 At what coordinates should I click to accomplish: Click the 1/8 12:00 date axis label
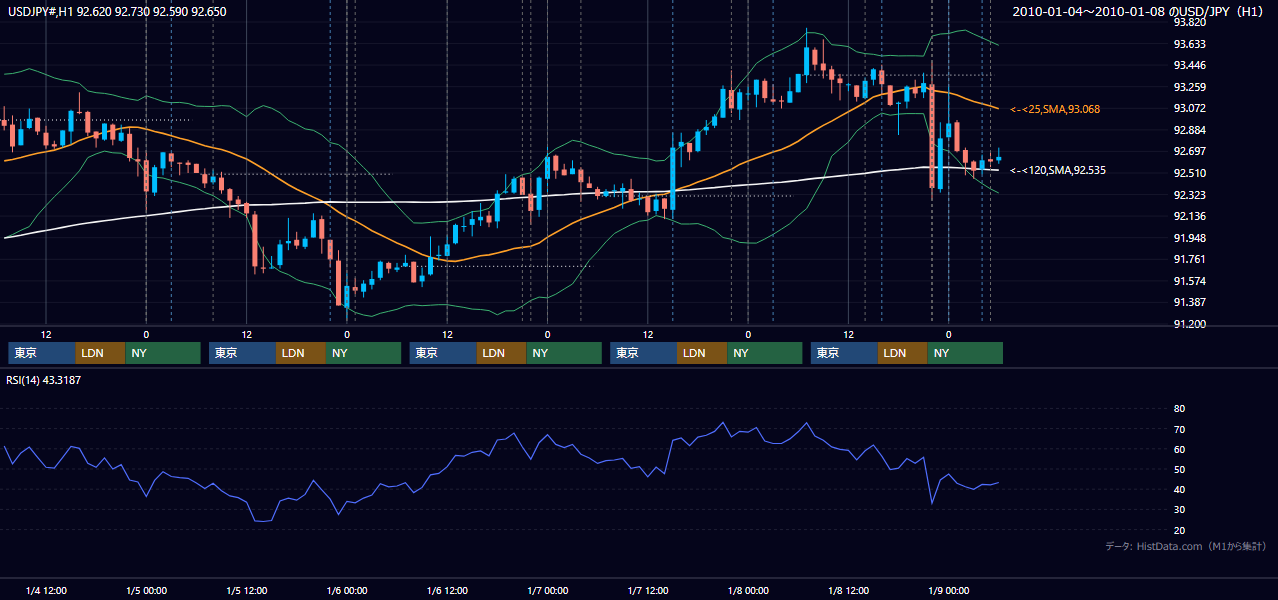pyautogui.click(x=848, y=590)
